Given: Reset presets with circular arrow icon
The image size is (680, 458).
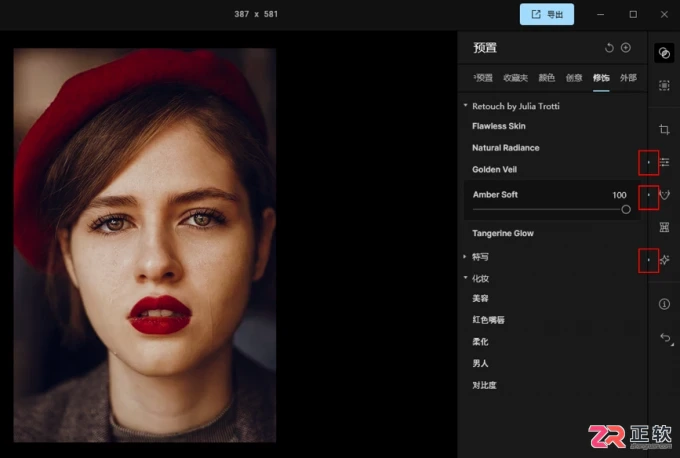Looking at the screenshot, I should pyautogui.click(x=609, y=48).
